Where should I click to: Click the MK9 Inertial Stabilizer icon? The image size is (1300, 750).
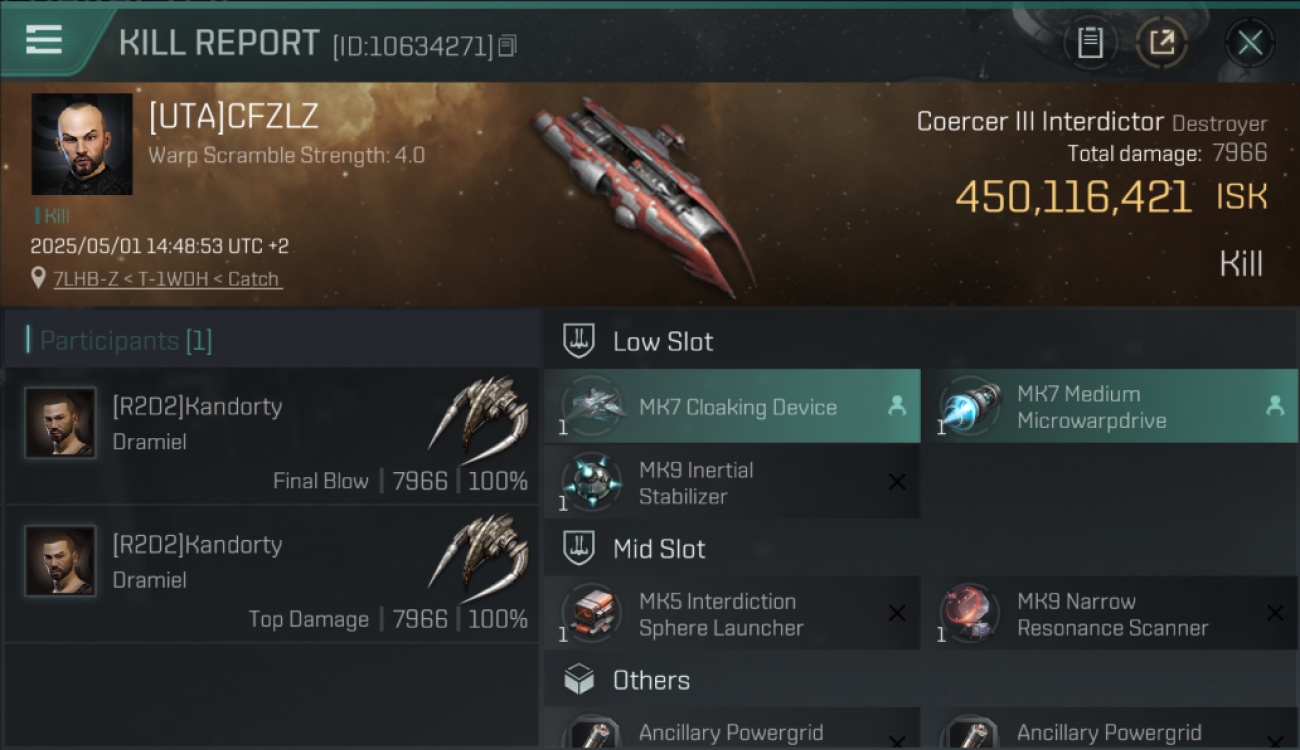(592, 483)
